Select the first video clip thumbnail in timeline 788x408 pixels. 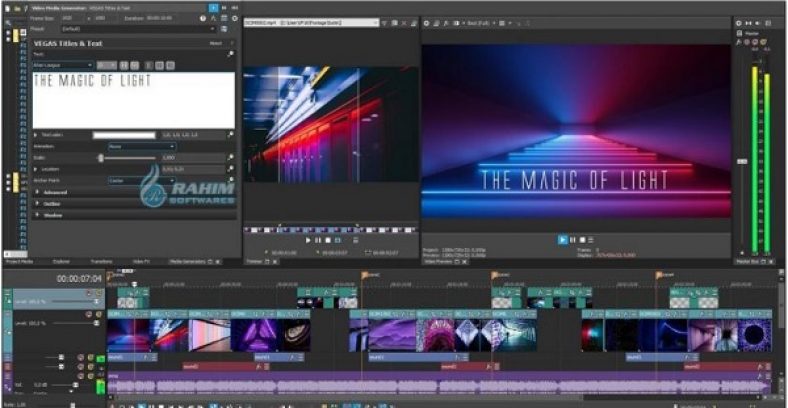(x=129, y=335)
